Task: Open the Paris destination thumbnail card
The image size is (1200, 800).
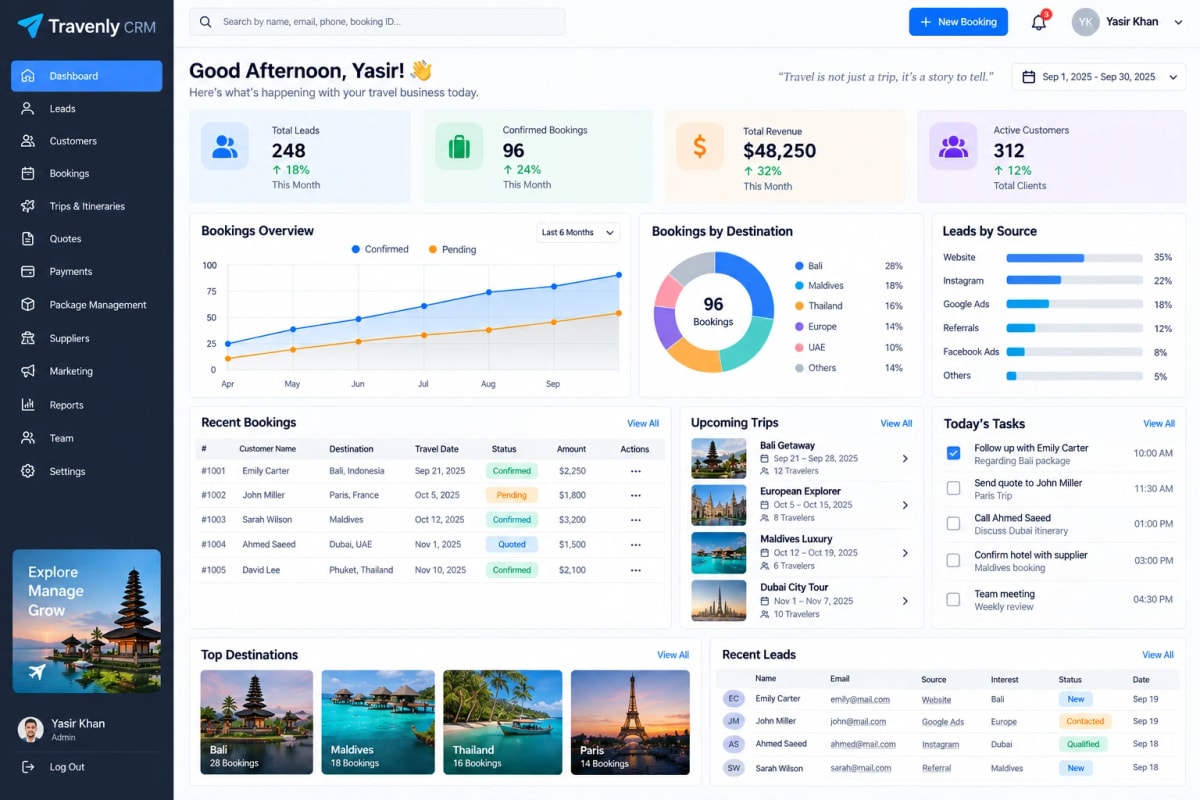Action: tap(630, 722)
